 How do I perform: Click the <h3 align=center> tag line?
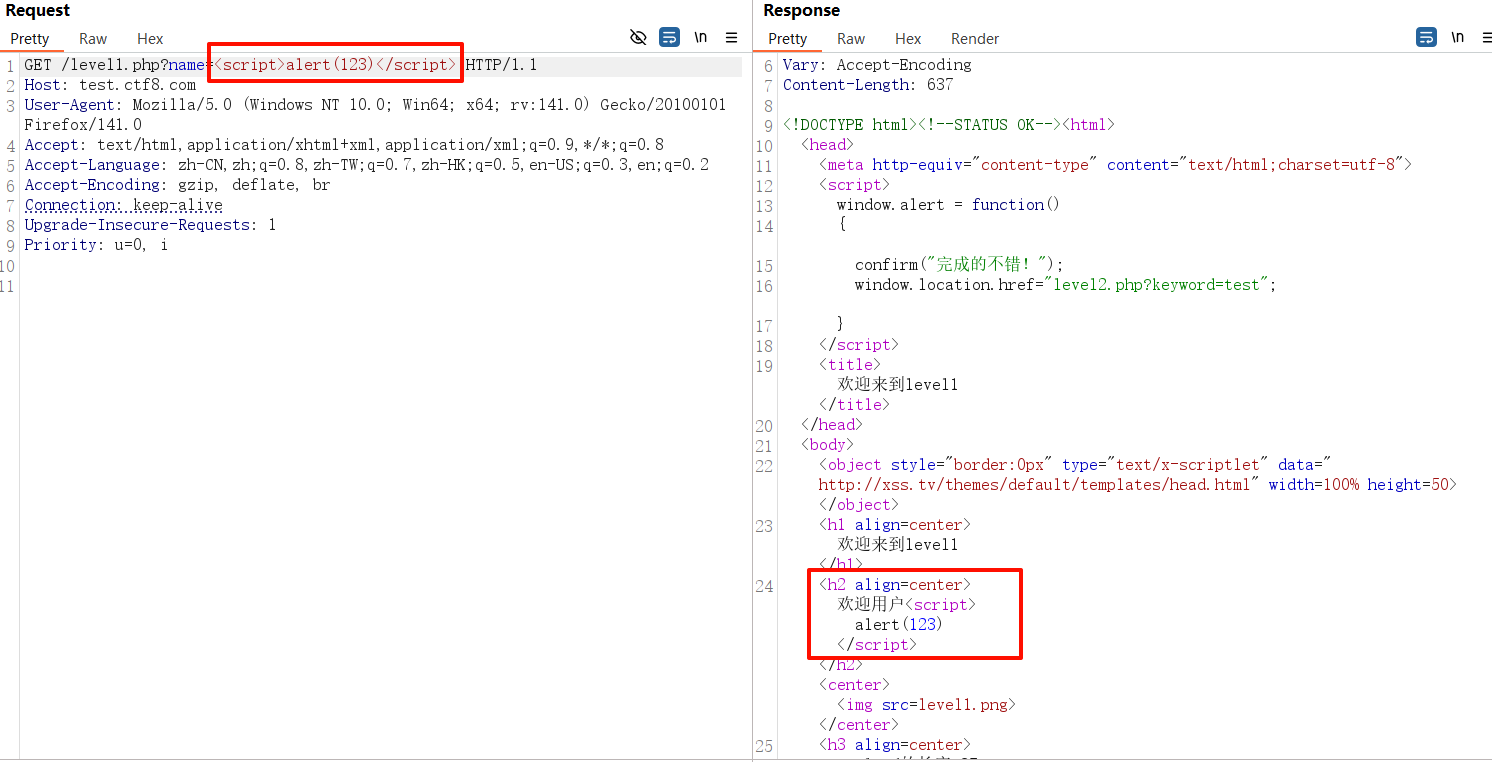coord(894,745)
